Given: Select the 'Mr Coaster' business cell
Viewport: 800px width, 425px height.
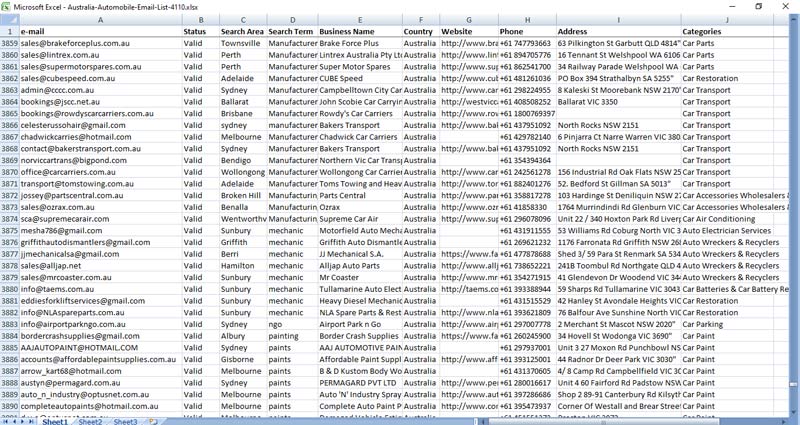Looking at the screenshot, I should pyautogui.click(x=360, y=278).
